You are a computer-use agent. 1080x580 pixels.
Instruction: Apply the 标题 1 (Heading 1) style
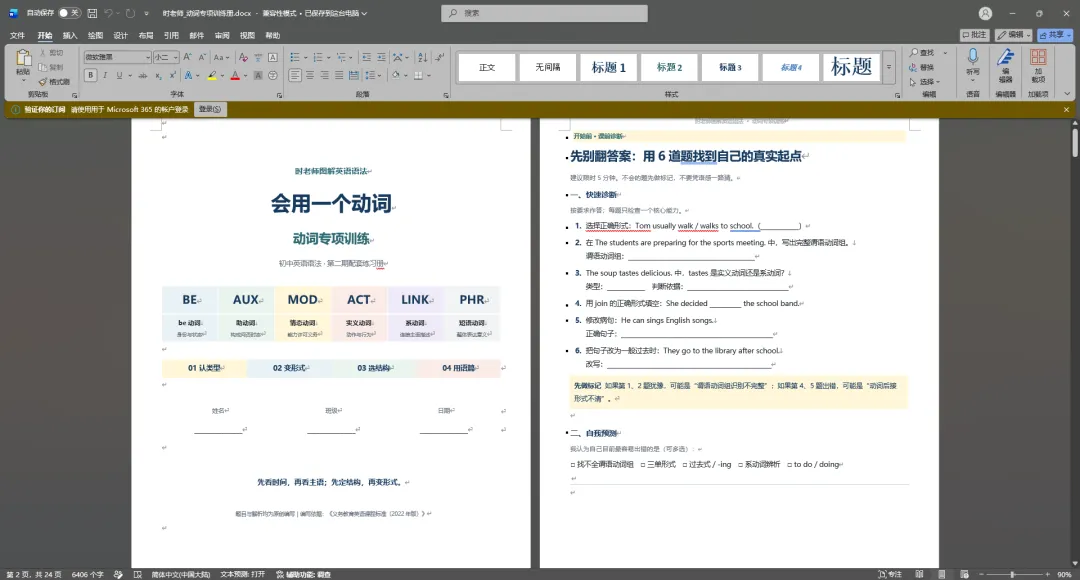click(608, 67)
